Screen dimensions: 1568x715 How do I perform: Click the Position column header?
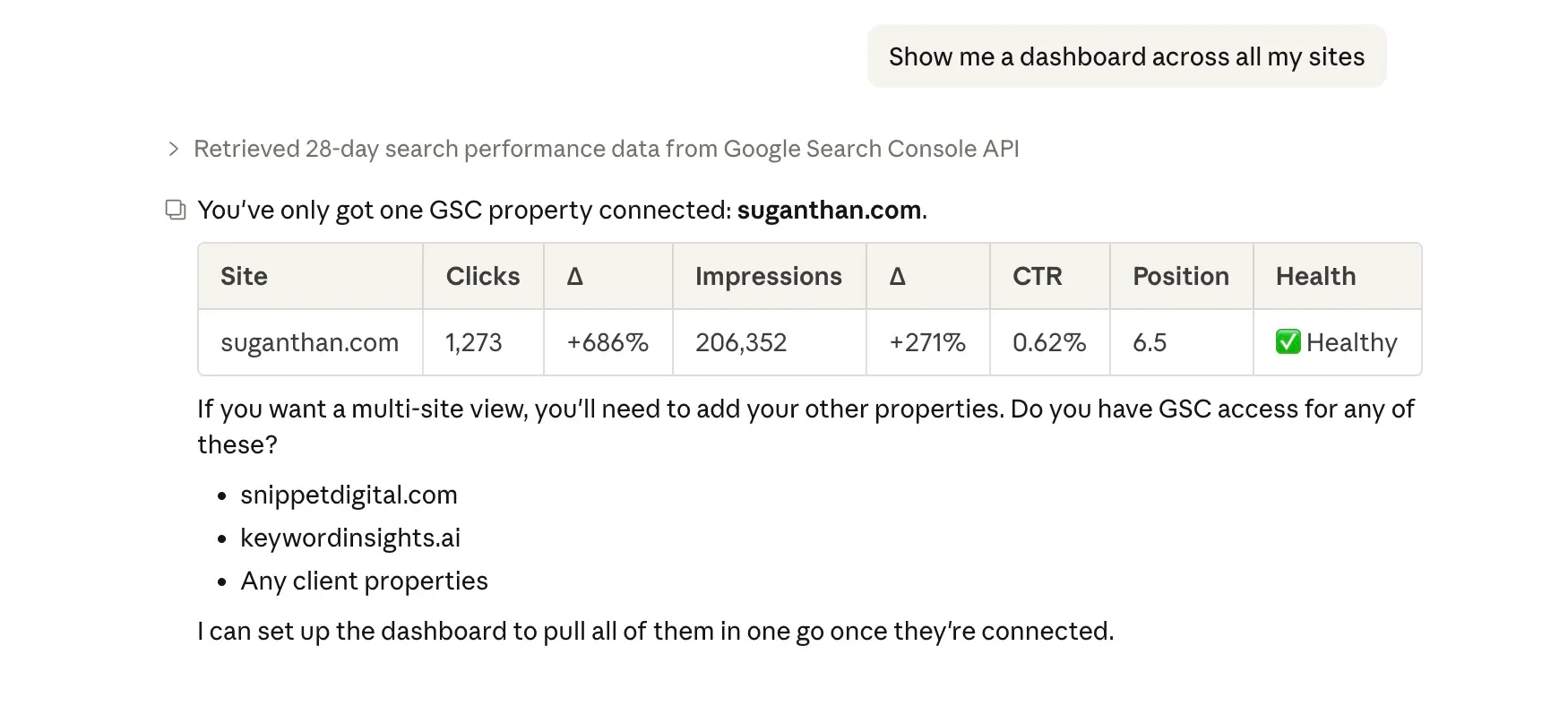1180,276
